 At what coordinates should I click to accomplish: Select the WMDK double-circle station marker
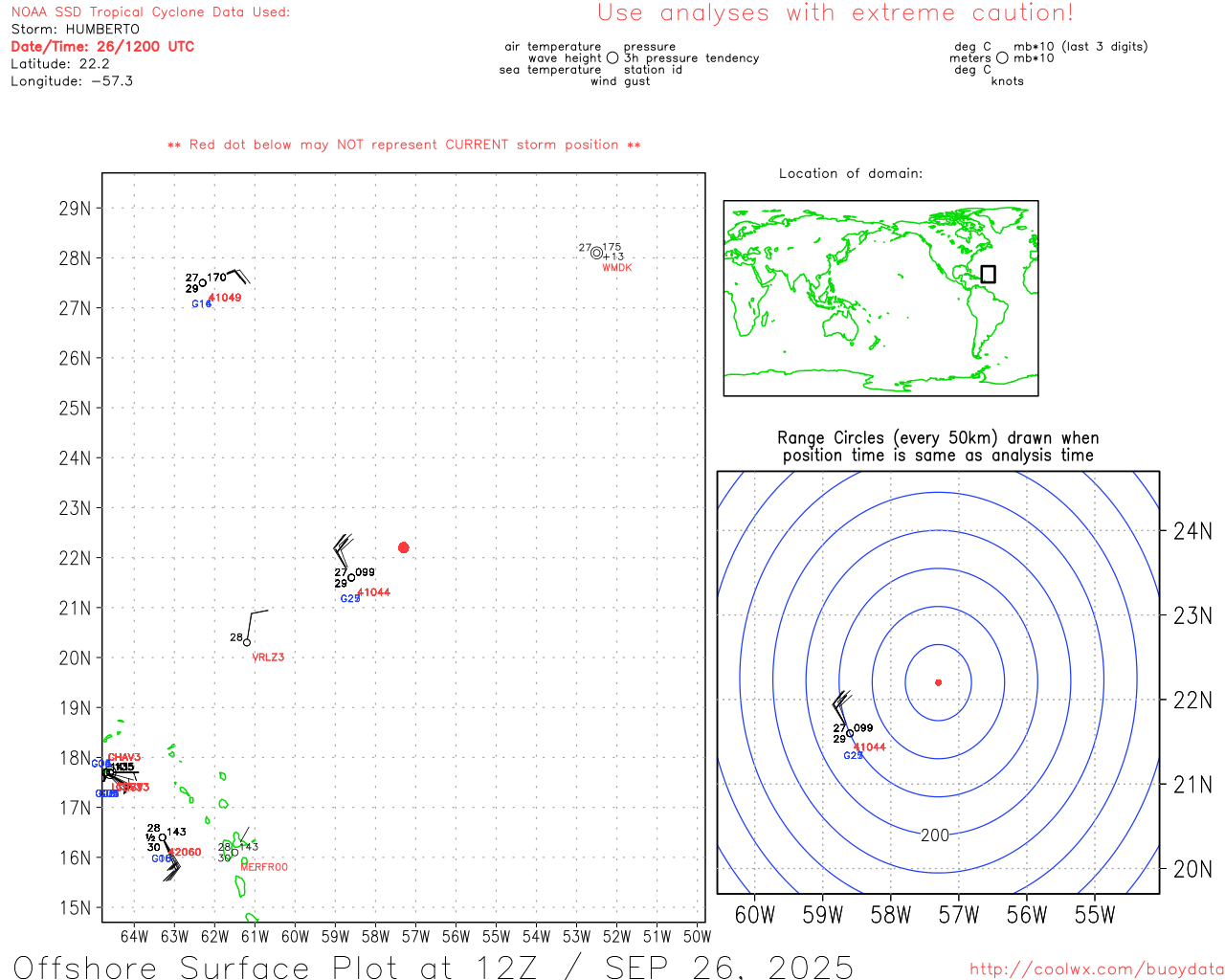(596, 253)
